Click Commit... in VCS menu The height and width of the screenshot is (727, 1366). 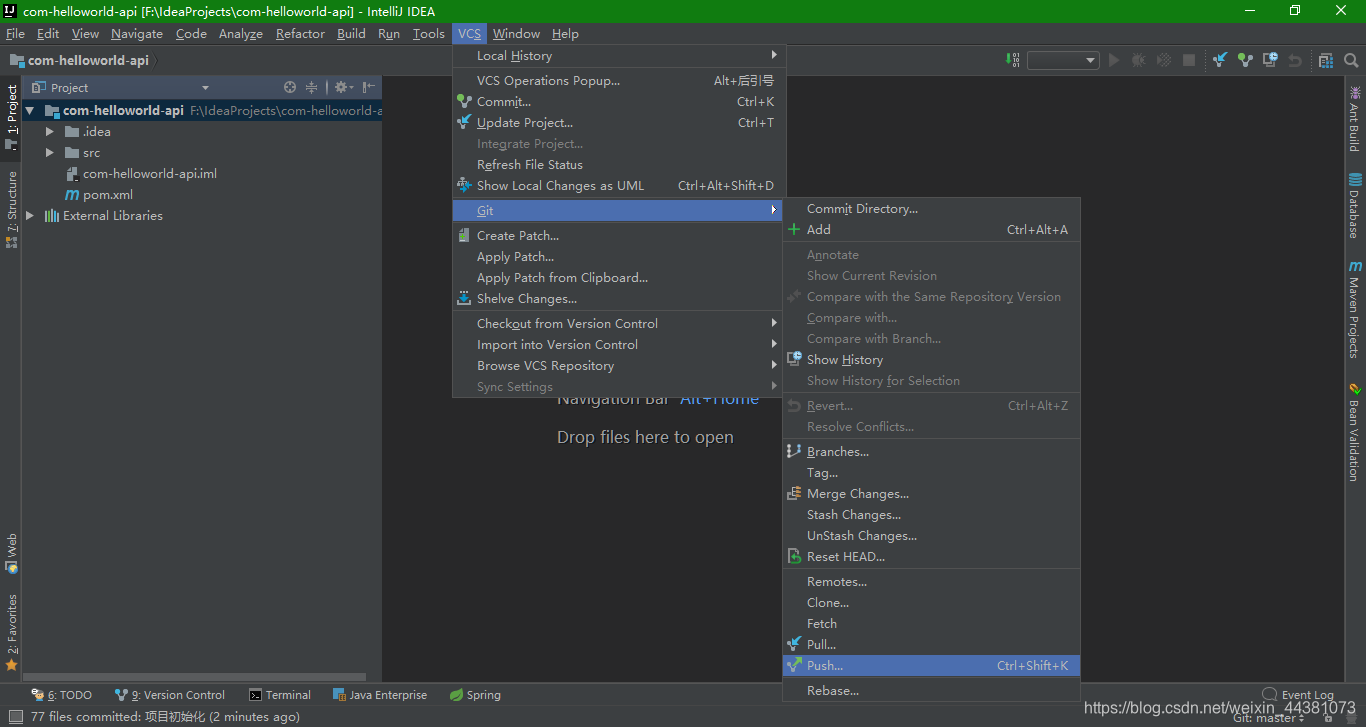click(x=619, y=102)
